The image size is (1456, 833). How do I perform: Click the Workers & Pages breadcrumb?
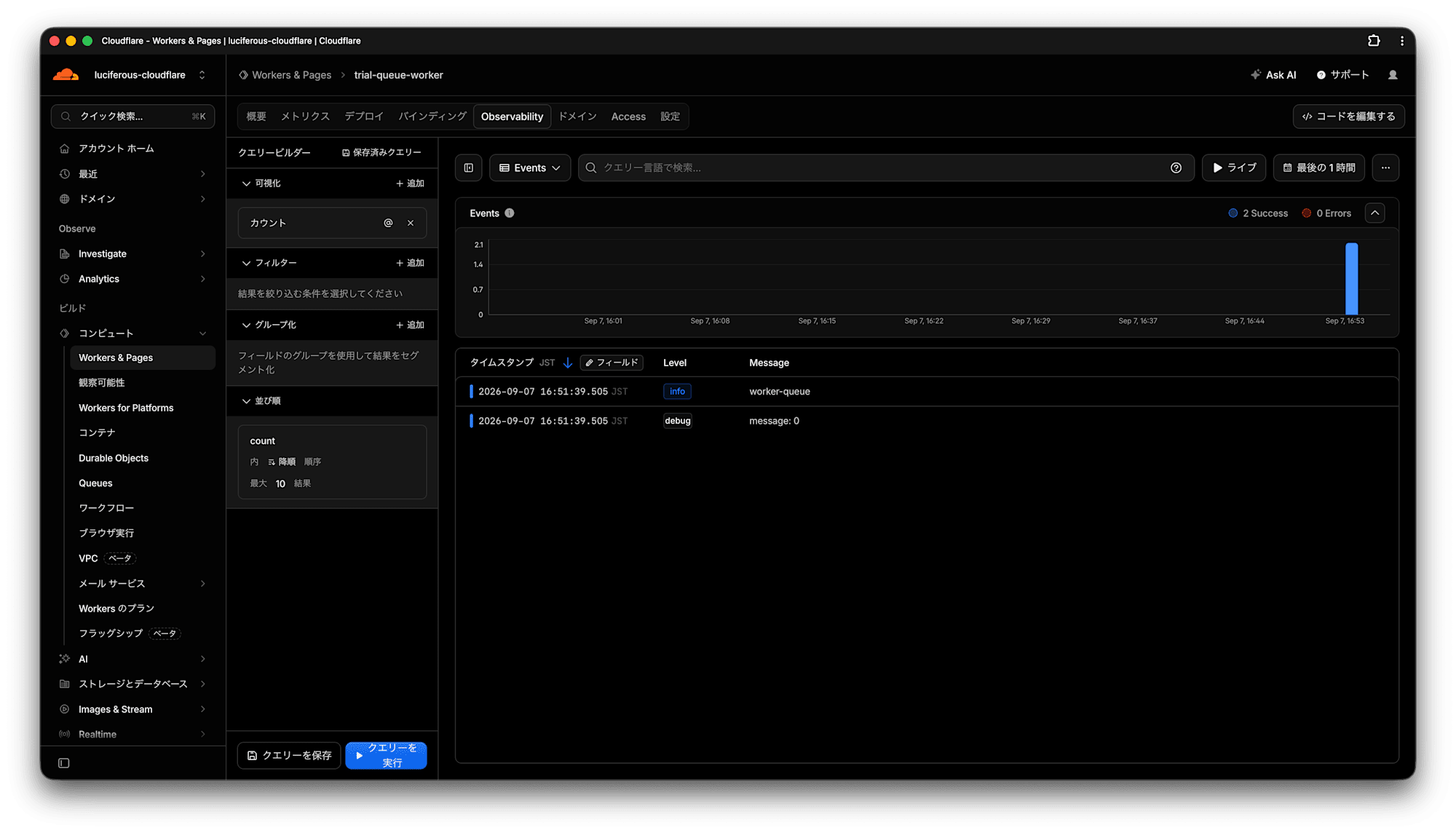point(291,75)
